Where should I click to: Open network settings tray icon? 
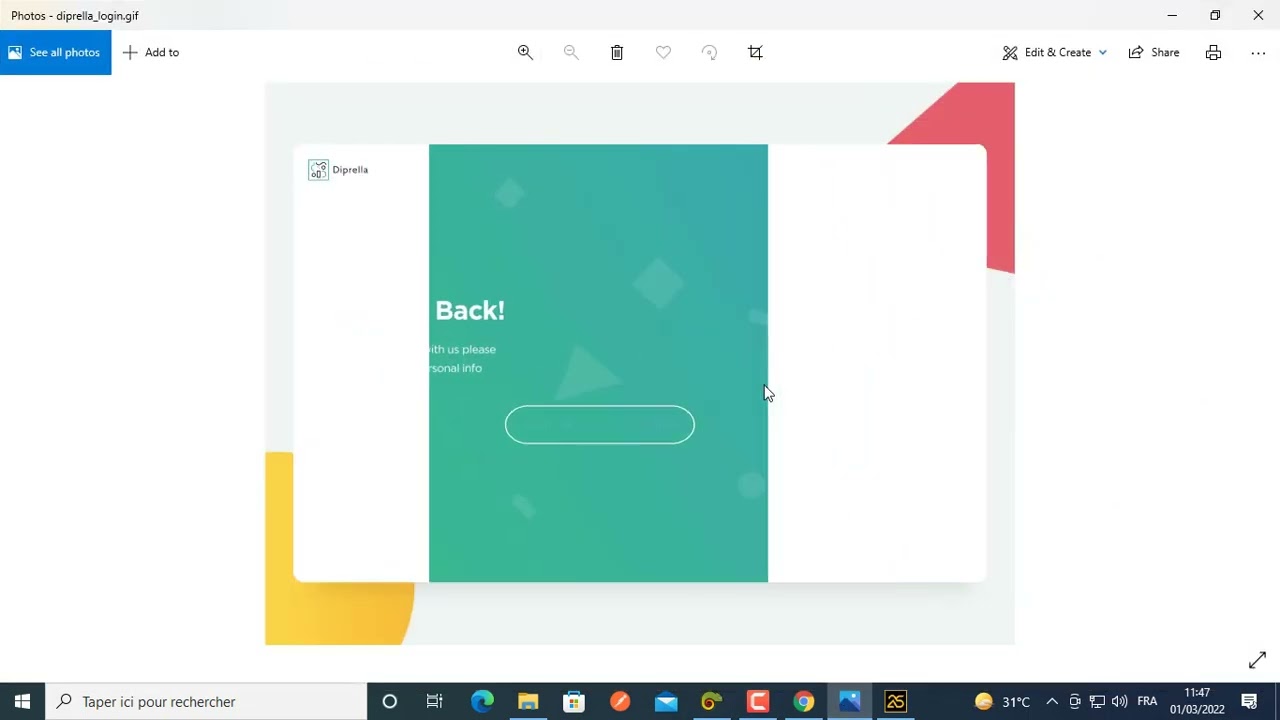pos(1097,701)
